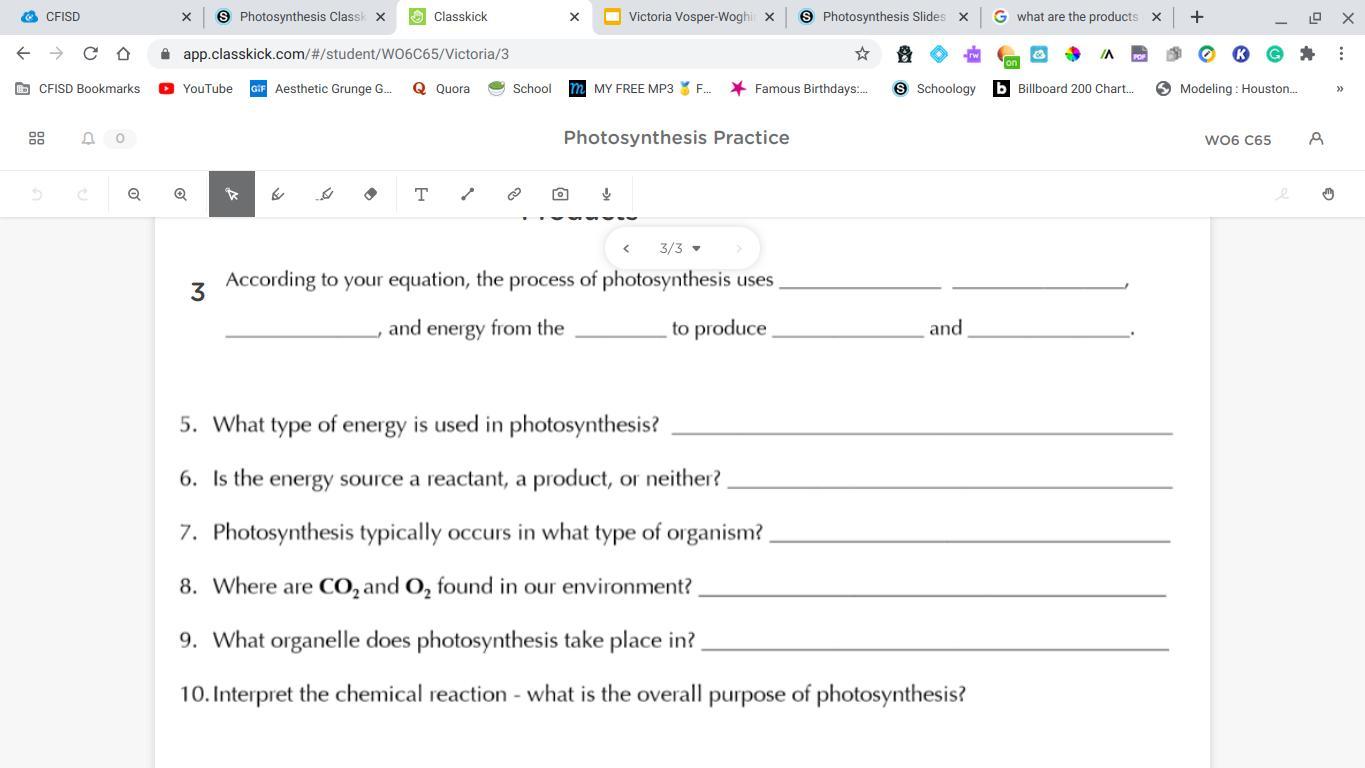The height and width of the screenshot is (768, 1365).
Task: Select the eraser tool
Action: 371,194
